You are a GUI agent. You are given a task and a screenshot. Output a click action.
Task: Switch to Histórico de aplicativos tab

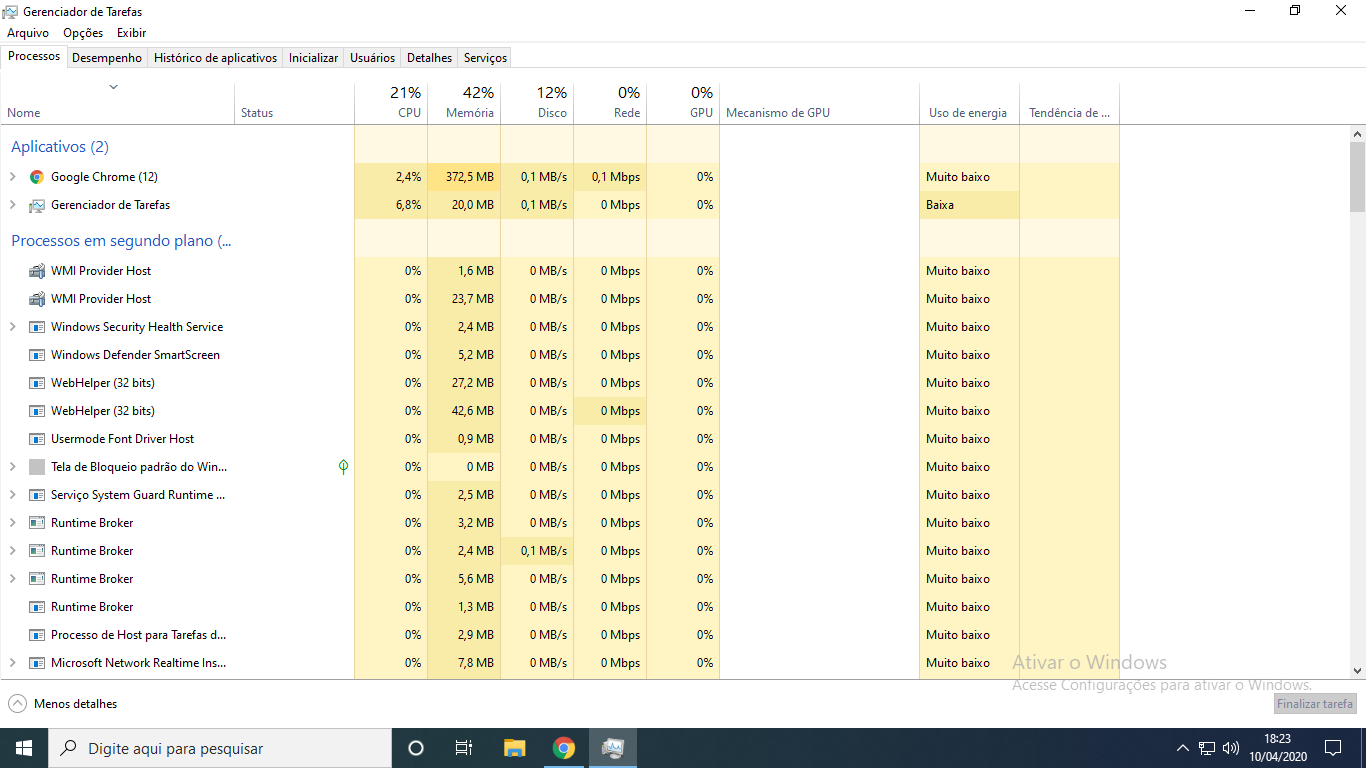(215, 58)
